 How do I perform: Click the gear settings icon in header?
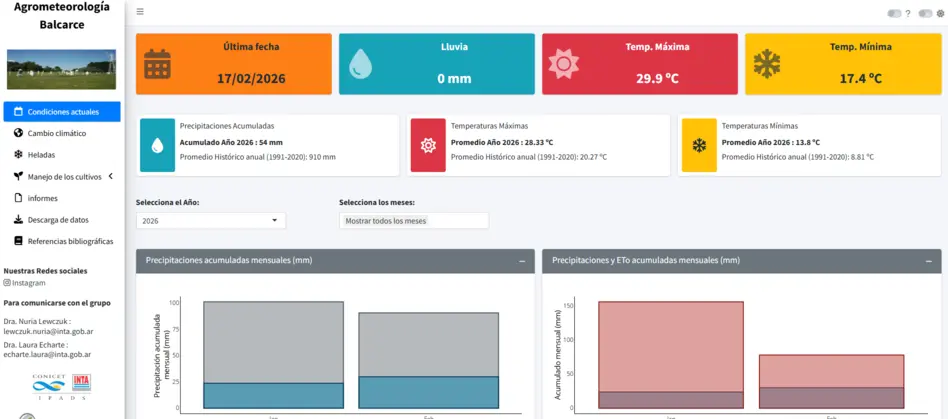(940, 13)
